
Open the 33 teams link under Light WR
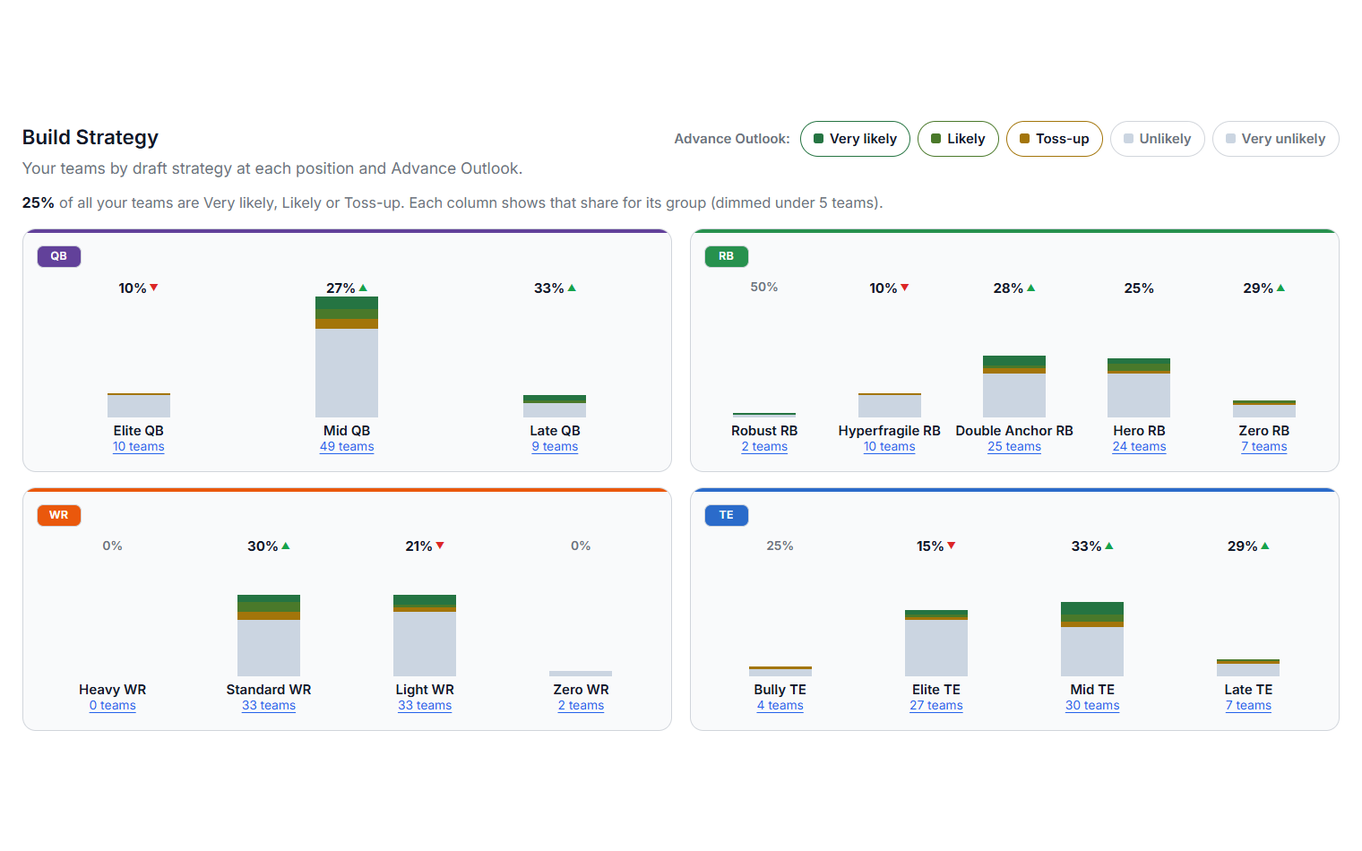425,706
